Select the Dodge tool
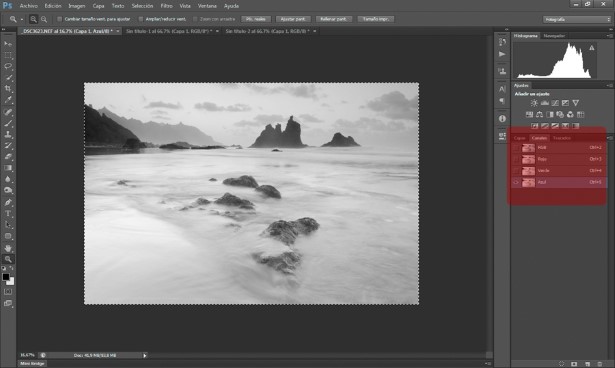615x368 pixels. 8,191
